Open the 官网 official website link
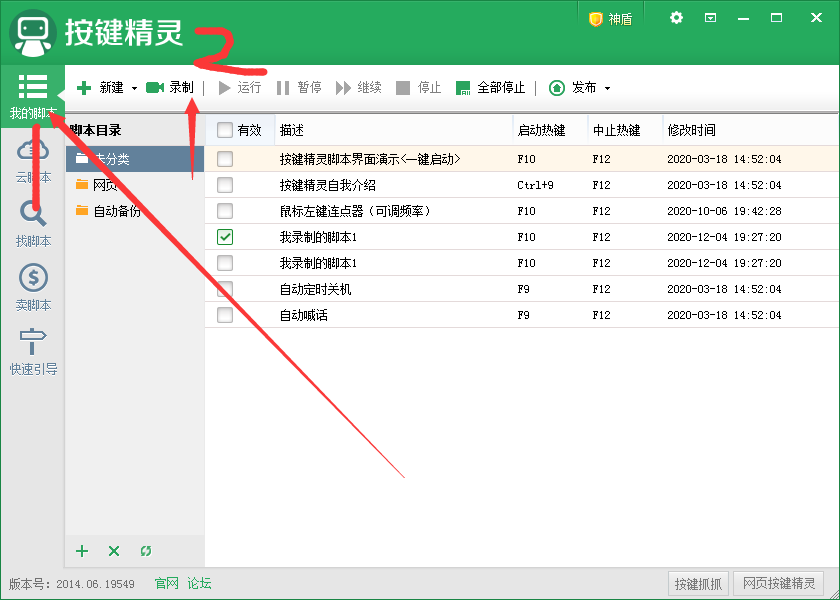840x600 pixels. (x=166, y=583)
